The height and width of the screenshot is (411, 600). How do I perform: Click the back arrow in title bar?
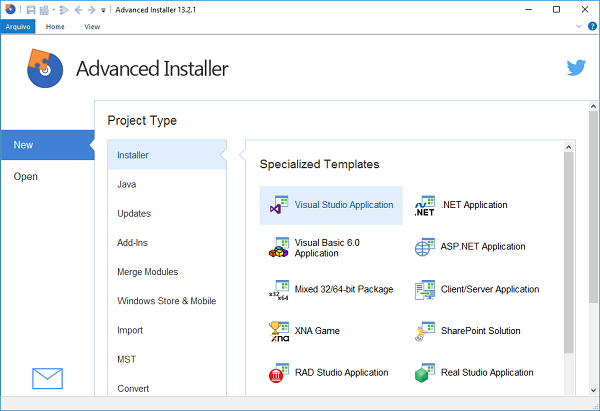point(78,10)
